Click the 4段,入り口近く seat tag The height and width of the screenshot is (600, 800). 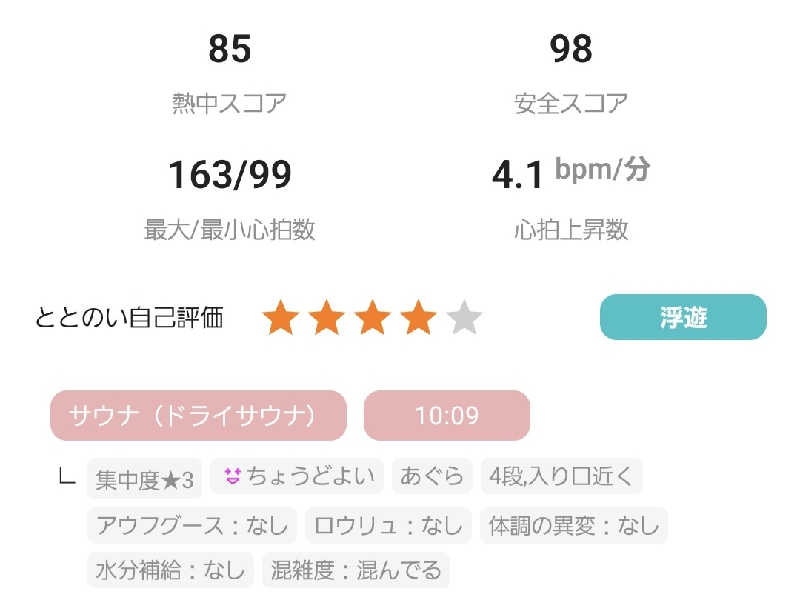pyautogui.click(x=560, y=476)
